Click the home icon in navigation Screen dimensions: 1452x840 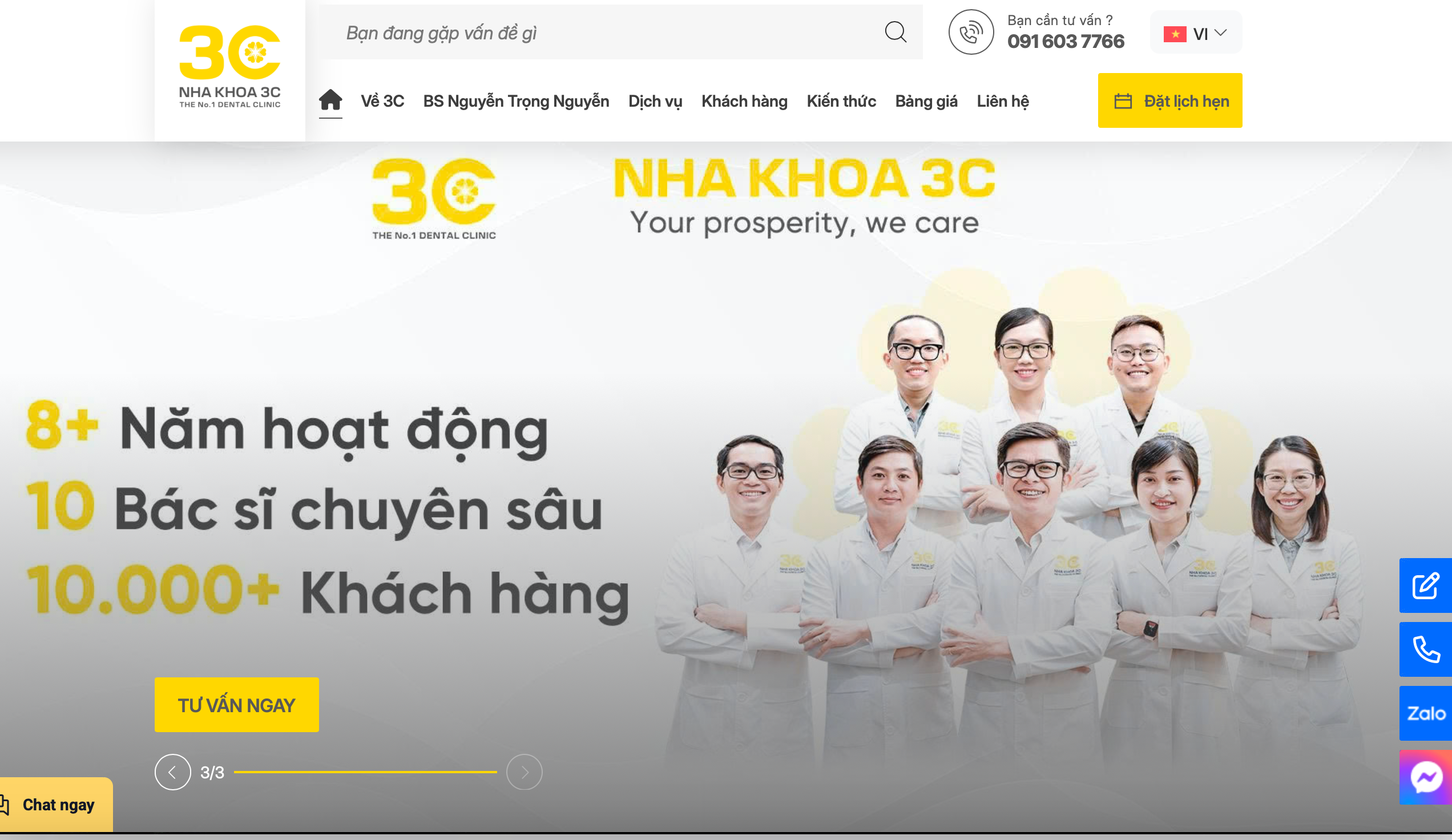point(330,100)
